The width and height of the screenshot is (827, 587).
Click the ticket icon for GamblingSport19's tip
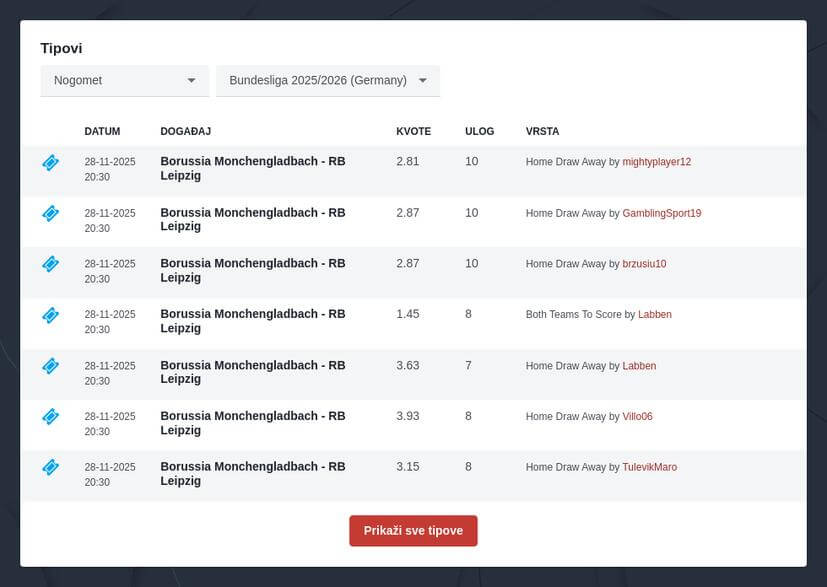(x=51, y=213)
